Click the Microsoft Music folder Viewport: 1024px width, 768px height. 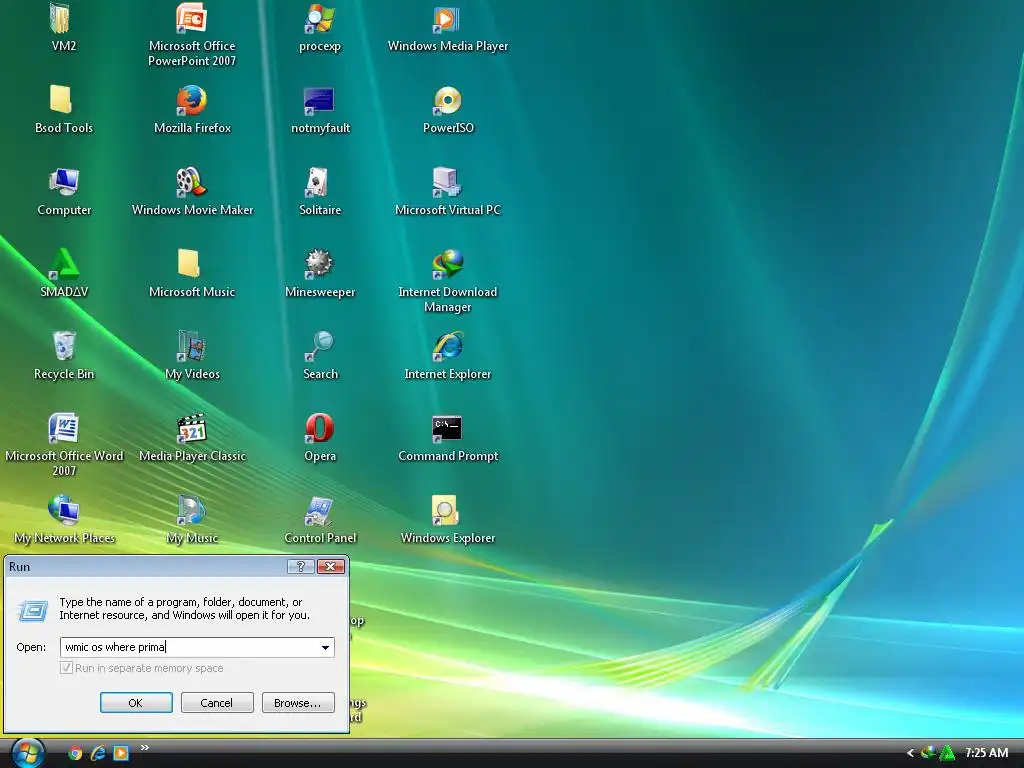pyautogui.click(x=189, y=264)
